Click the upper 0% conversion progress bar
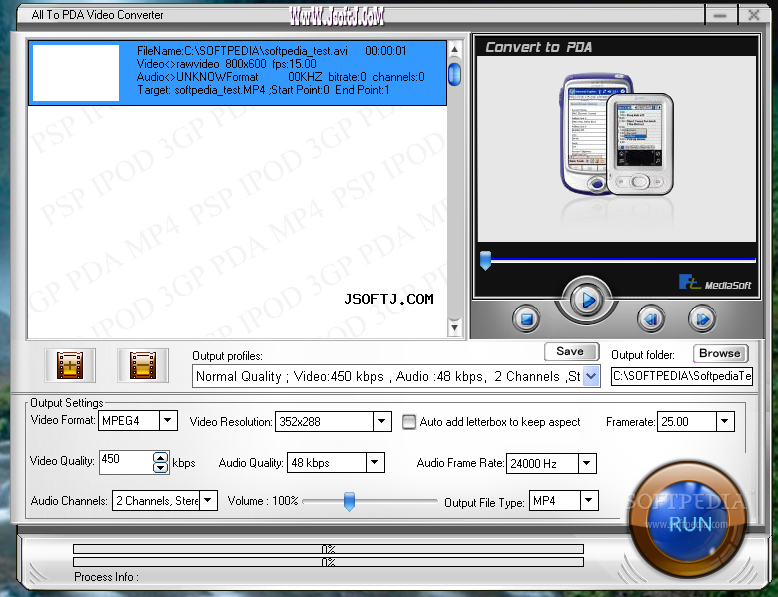This screenshot has height=597, width=778. (328, 549)
